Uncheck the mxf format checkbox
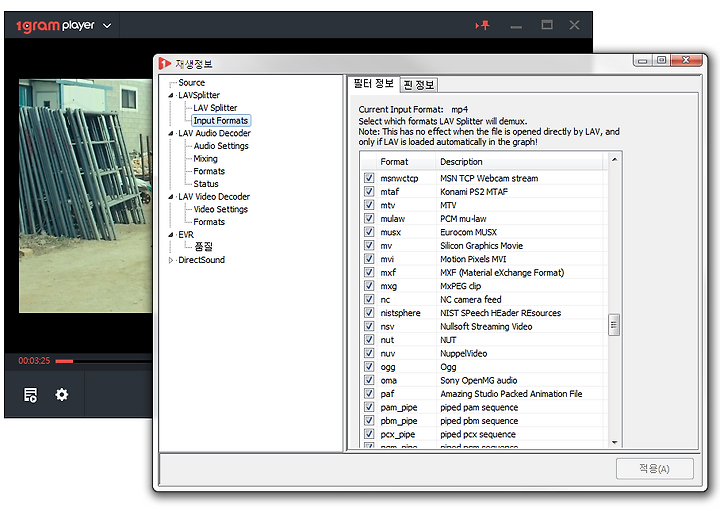This screenshot has width=720, height=515. click(x=369, y=272)
